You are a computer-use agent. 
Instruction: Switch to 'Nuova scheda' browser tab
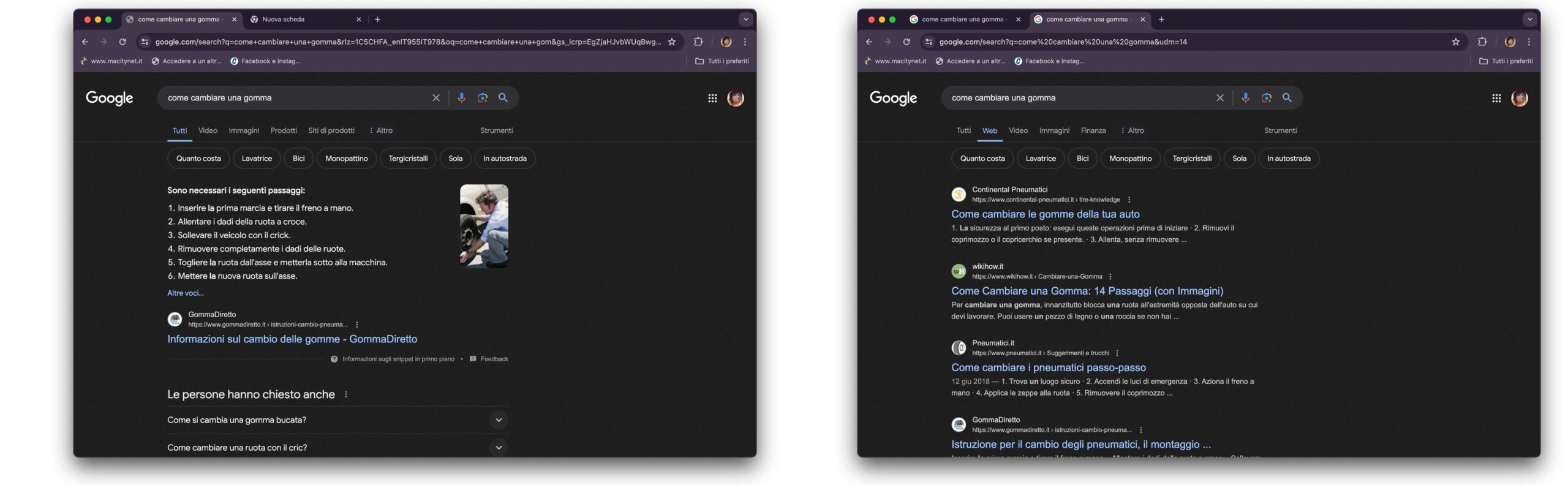click(304, 20)
